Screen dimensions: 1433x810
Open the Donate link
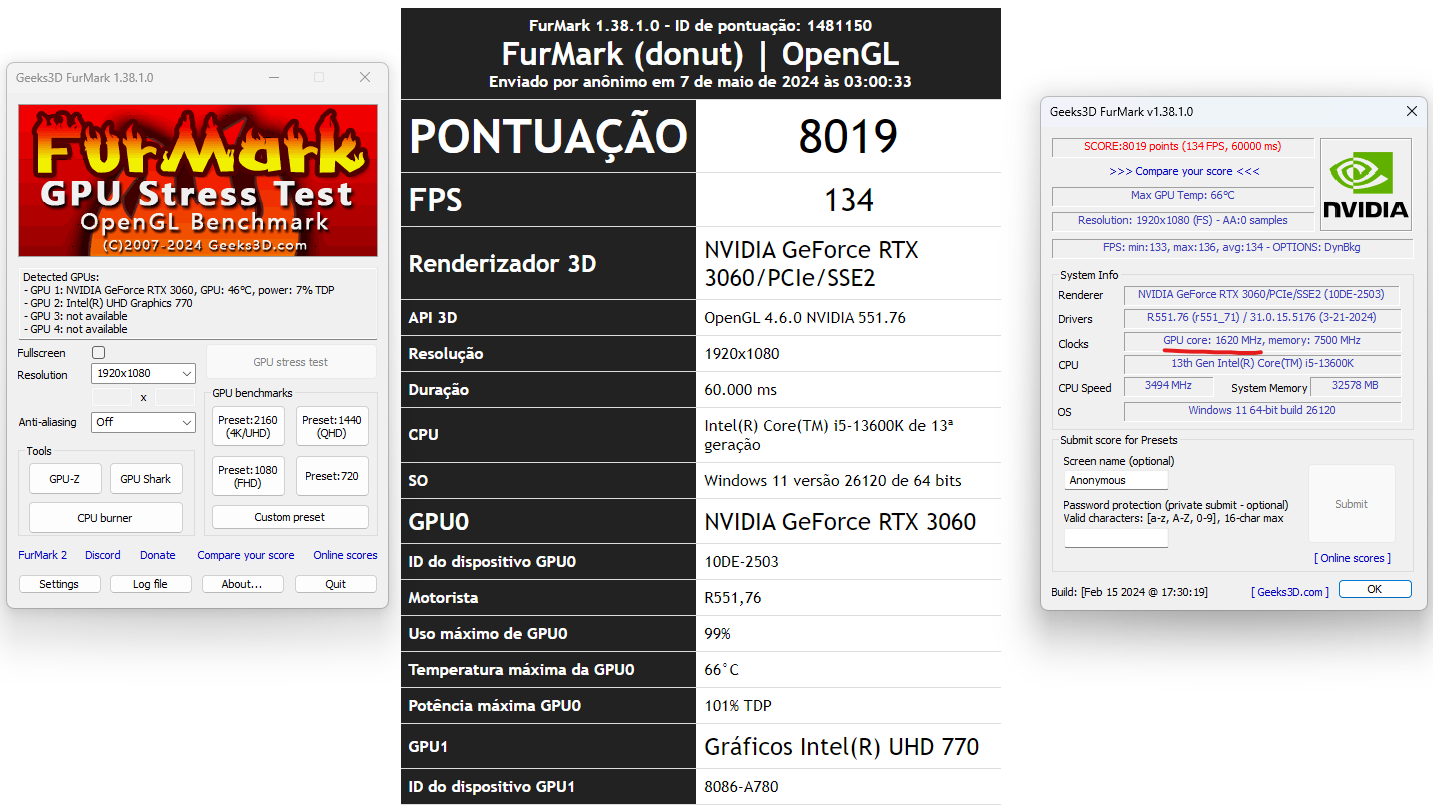[x=158, y=555]
